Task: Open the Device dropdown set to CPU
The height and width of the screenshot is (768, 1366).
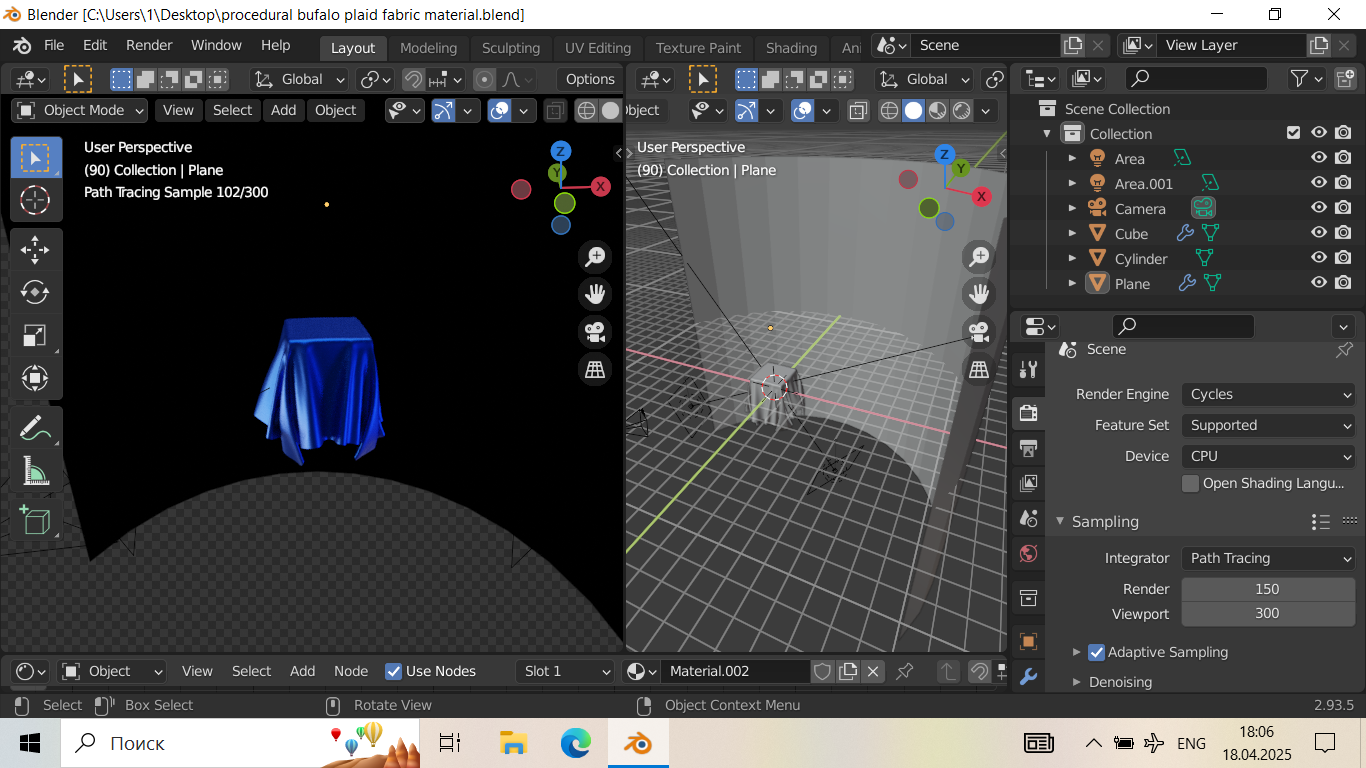Action: [x=1268, y=456]
